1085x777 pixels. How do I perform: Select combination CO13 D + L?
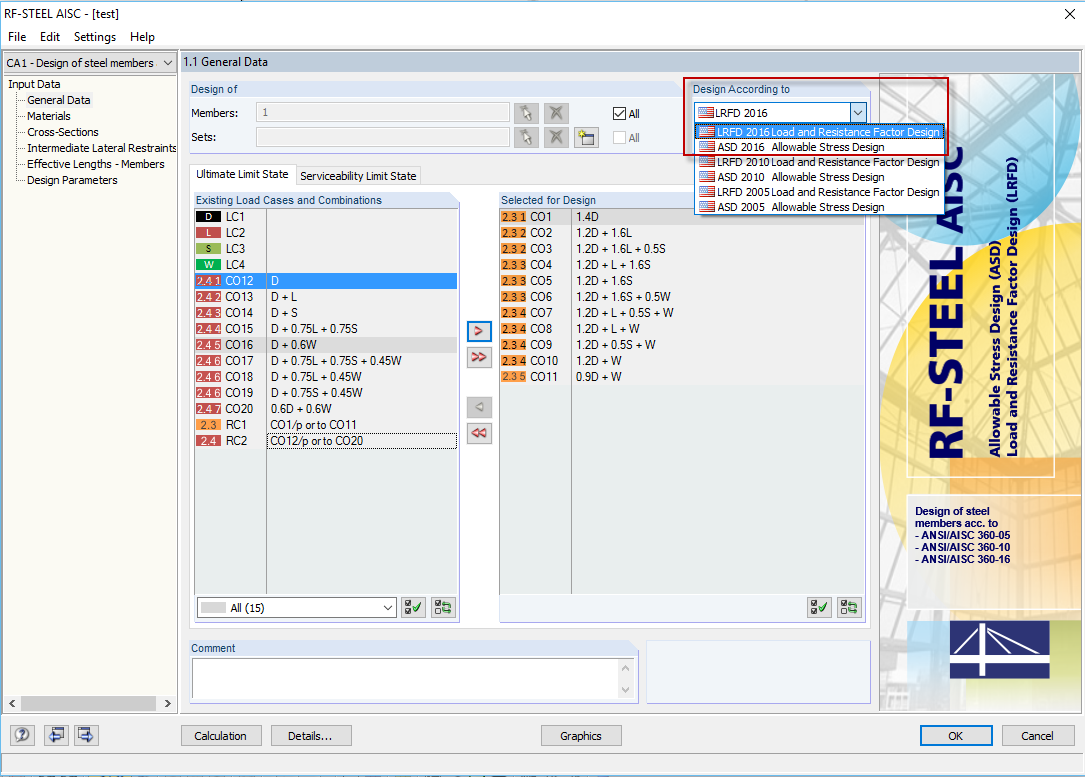(326, 296)
